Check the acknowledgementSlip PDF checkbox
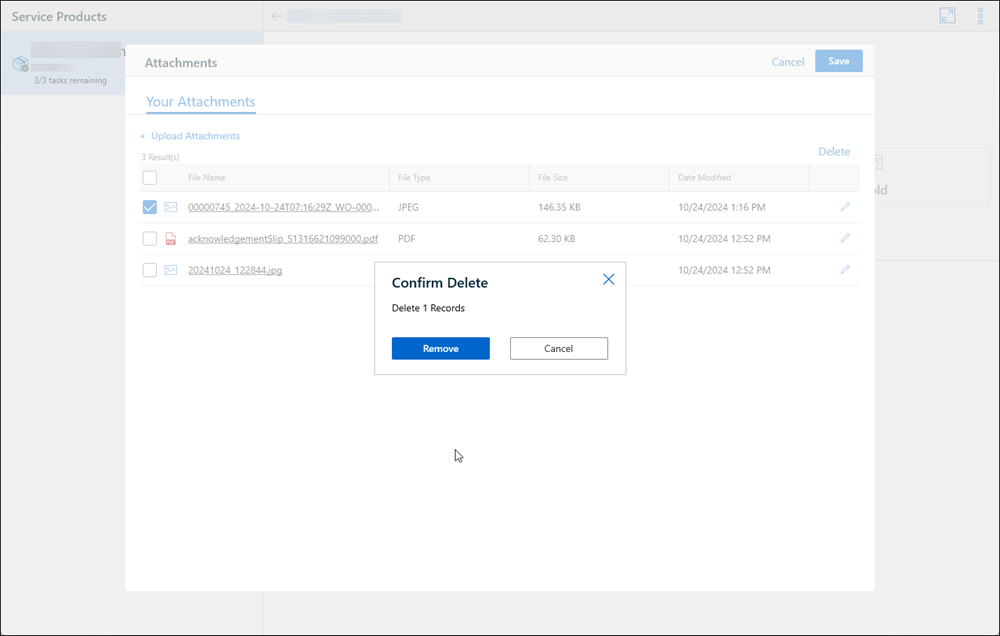This screenshot has height=636, width=1000. [x=149, y=239]
